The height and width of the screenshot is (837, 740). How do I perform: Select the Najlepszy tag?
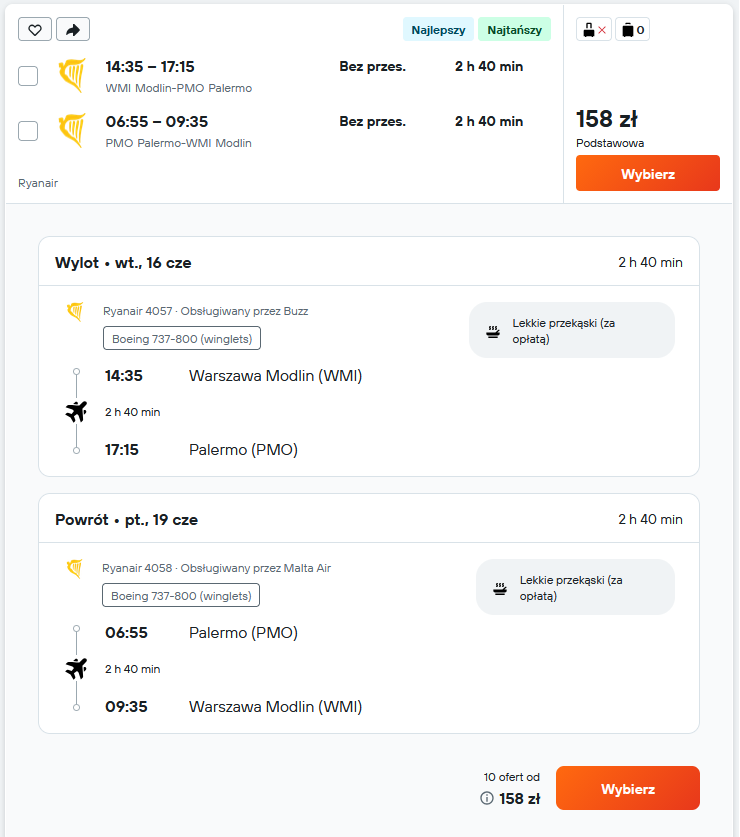[x=438, y=30]
